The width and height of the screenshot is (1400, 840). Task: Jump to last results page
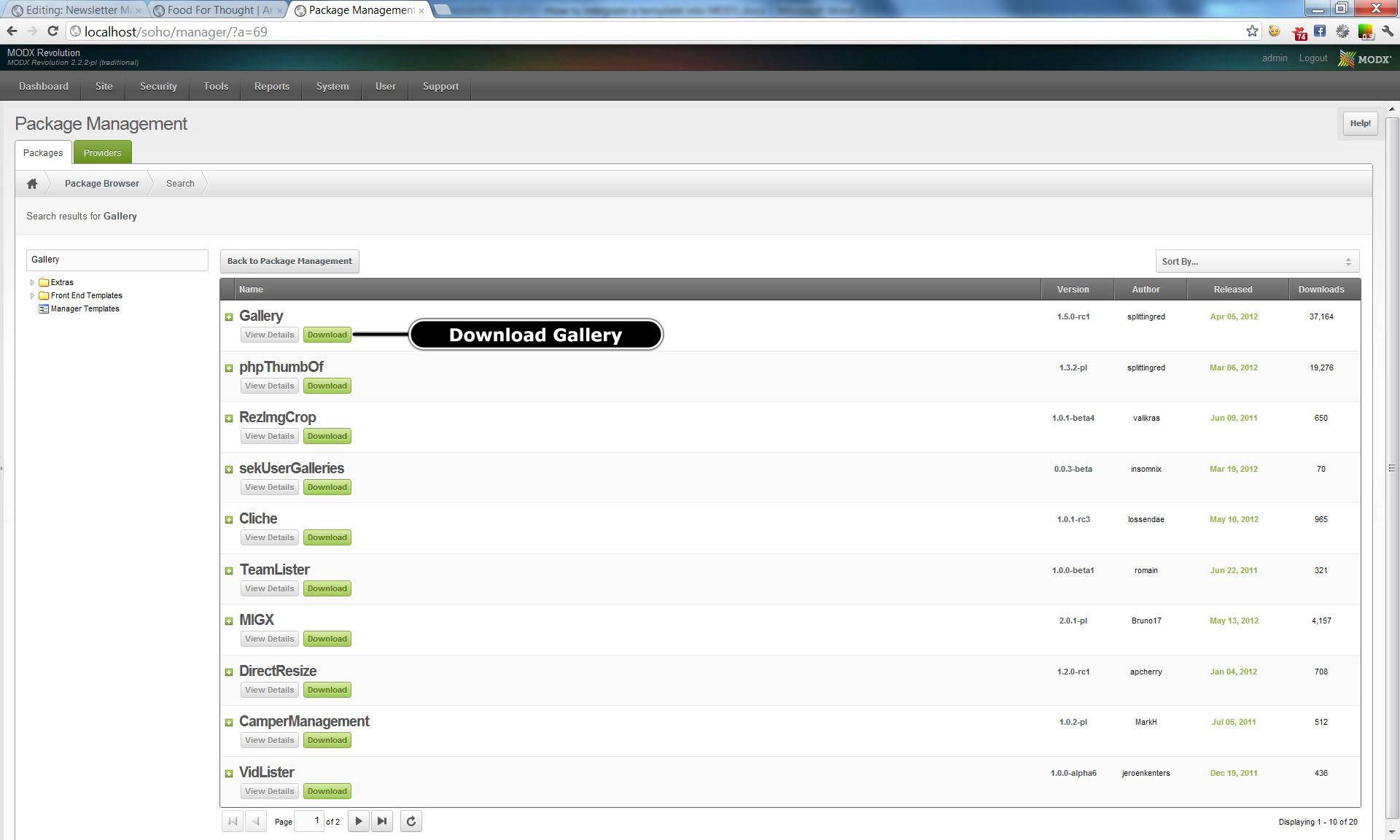click(x=382, y=821)
